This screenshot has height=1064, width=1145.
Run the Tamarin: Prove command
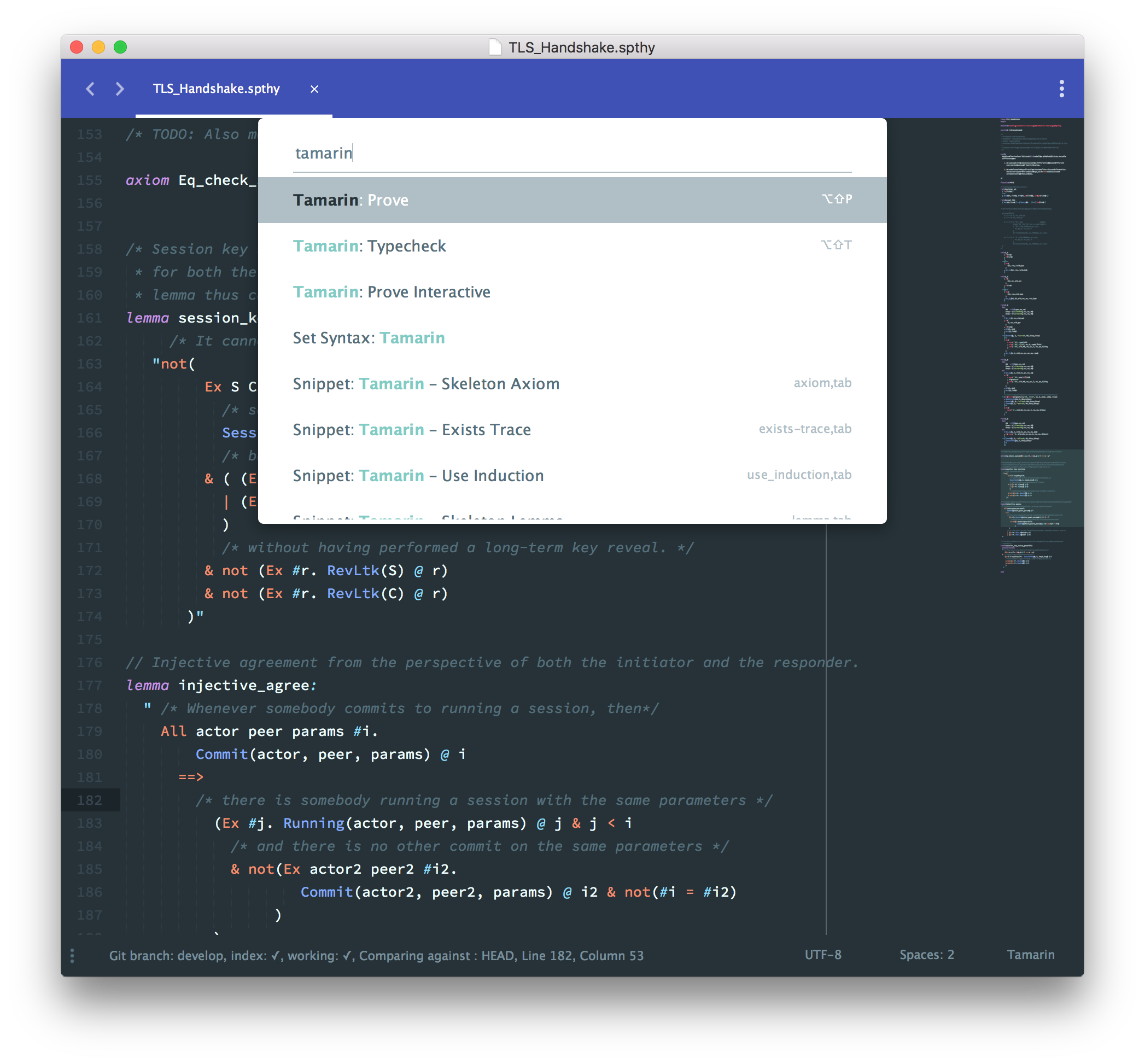pos(571,200)
